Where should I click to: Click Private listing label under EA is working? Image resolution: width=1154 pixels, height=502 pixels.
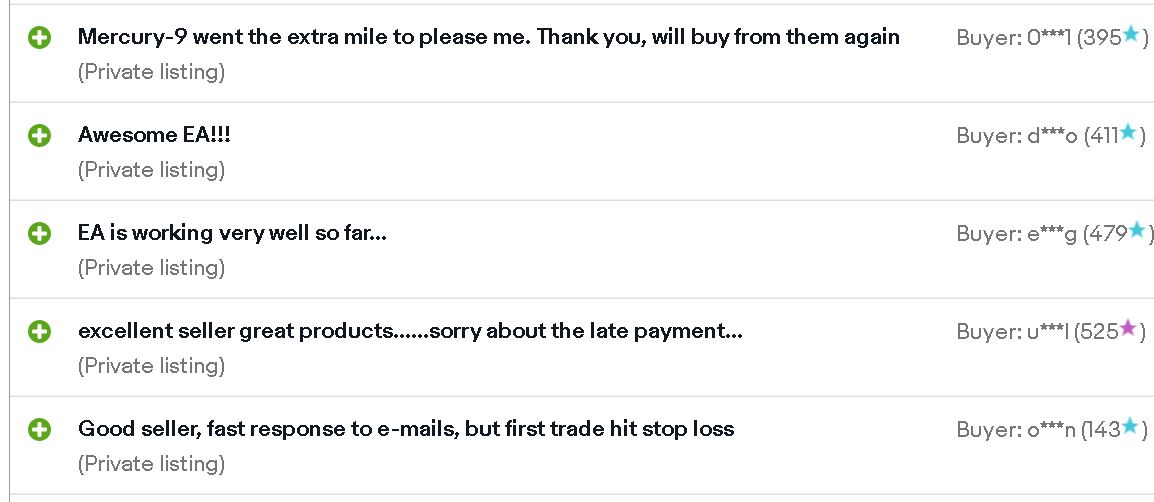tap(152, 267)
